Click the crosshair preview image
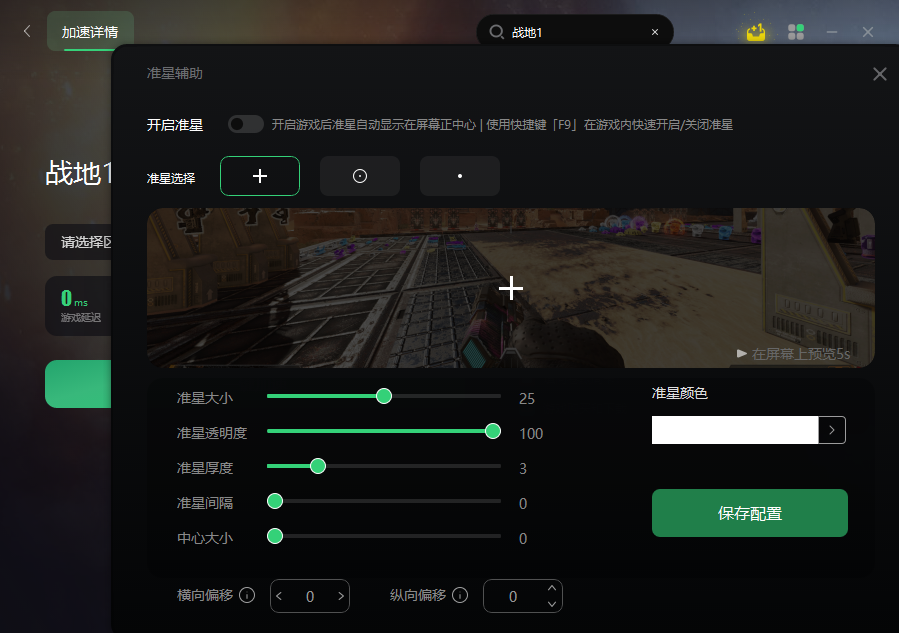 [510, 288]
